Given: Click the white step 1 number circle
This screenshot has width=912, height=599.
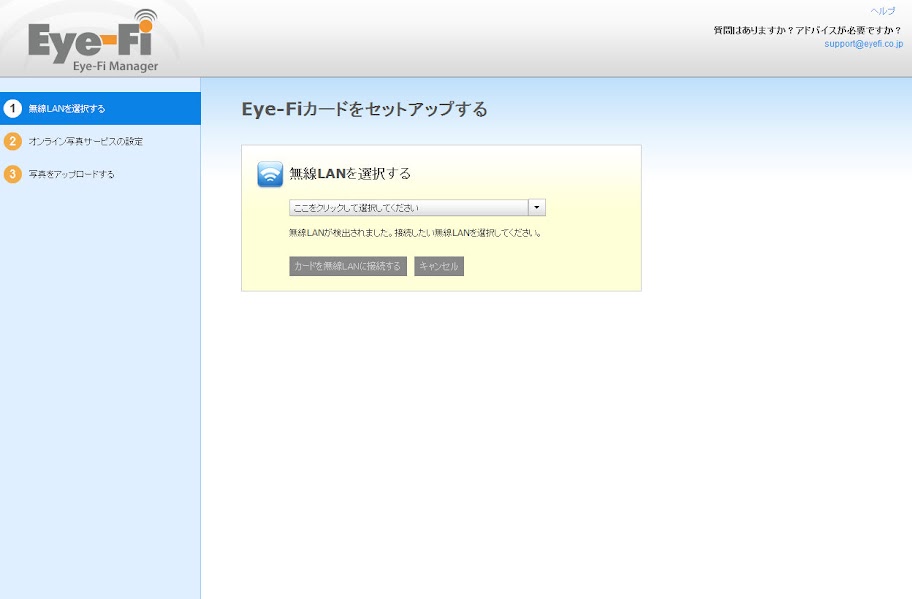Looking at the screenshot, I should 13,108.
